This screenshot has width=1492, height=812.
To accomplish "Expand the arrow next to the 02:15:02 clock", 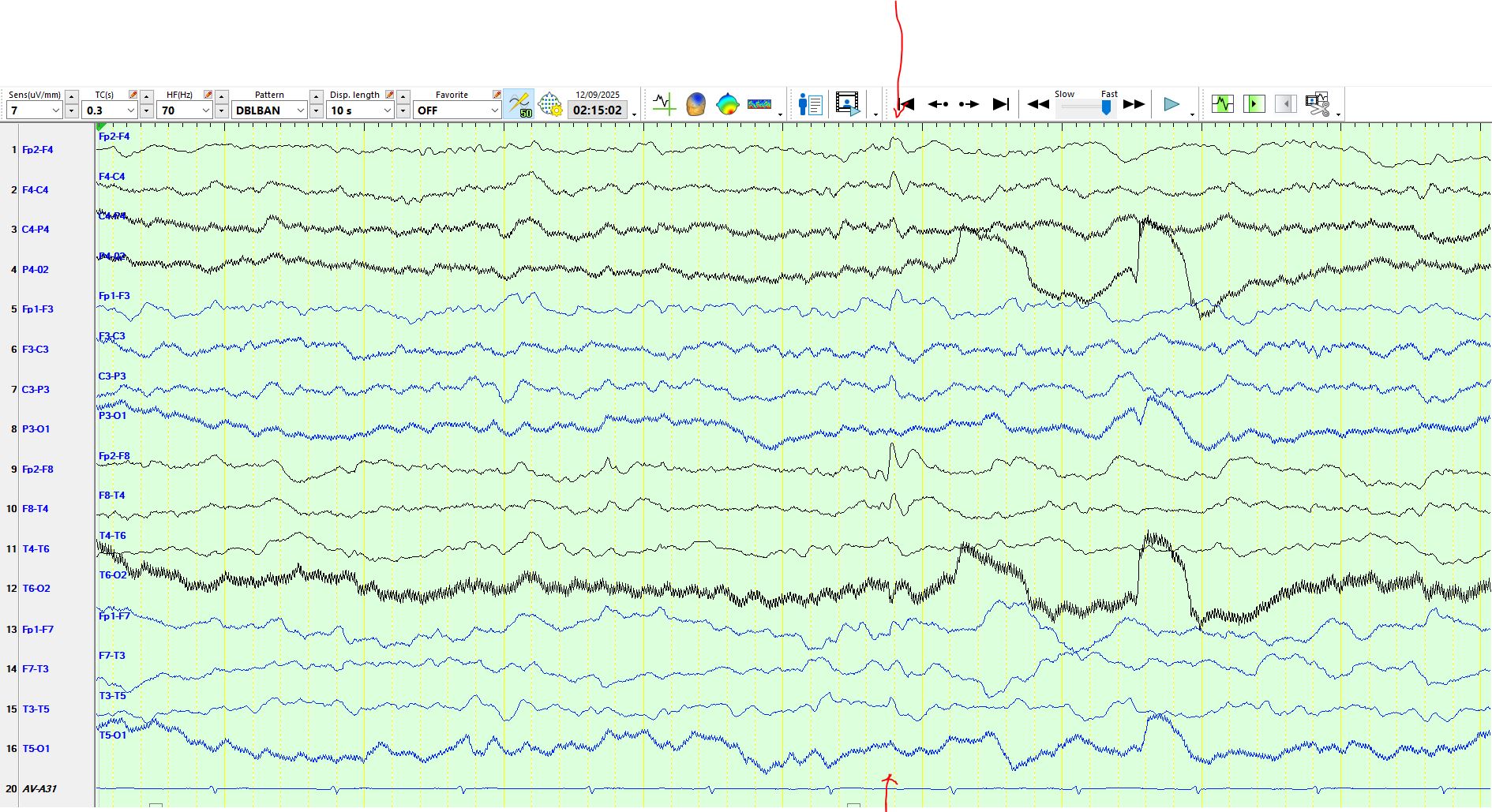I will tap(634, 115).
